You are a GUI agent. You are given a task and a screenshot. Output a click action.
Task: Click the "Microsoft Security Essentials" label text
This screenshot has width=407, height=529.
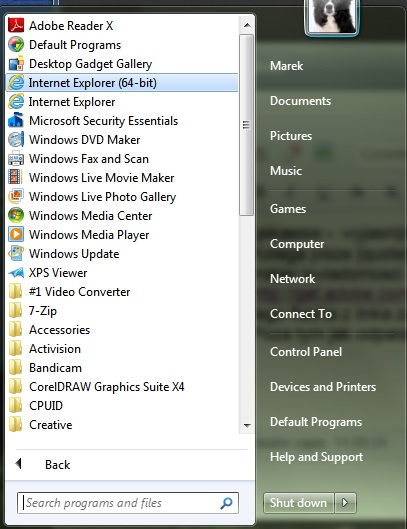coord(103,121)
